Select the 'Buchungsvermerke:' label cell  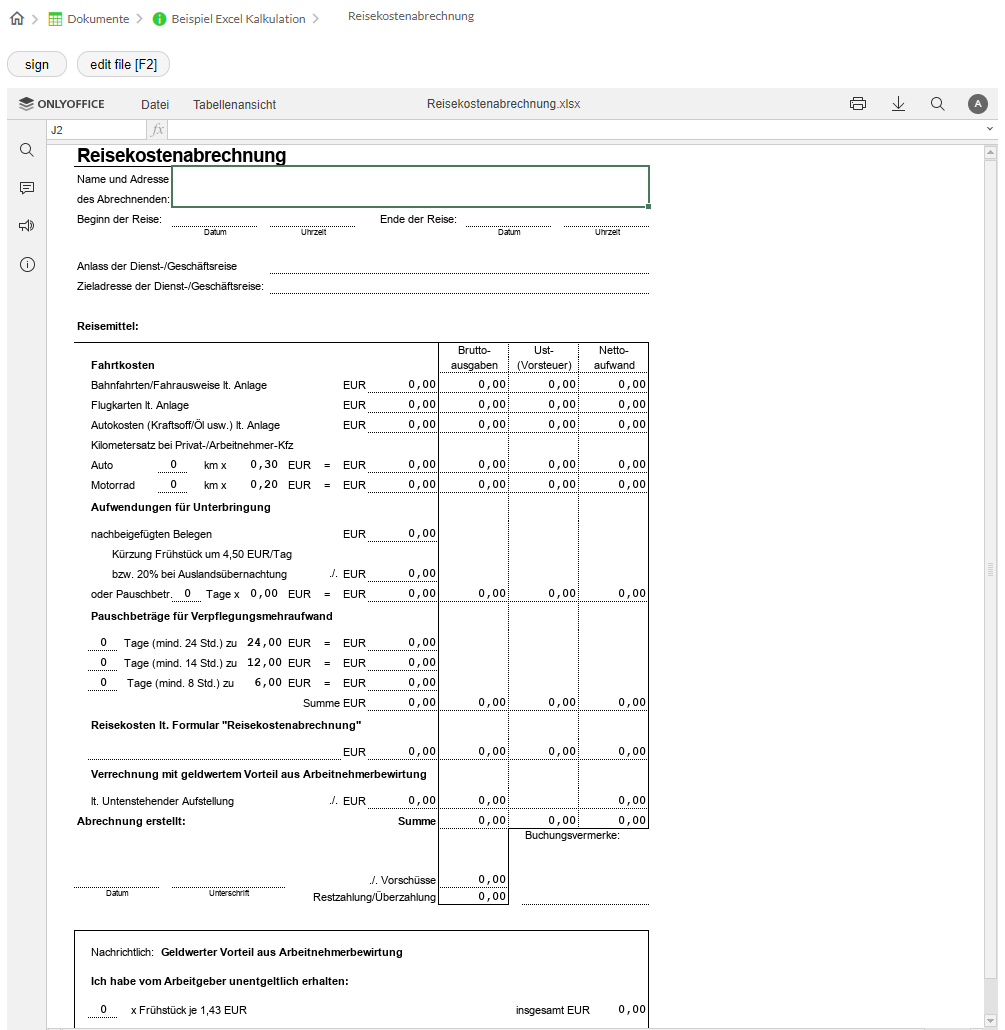[572, 836]
